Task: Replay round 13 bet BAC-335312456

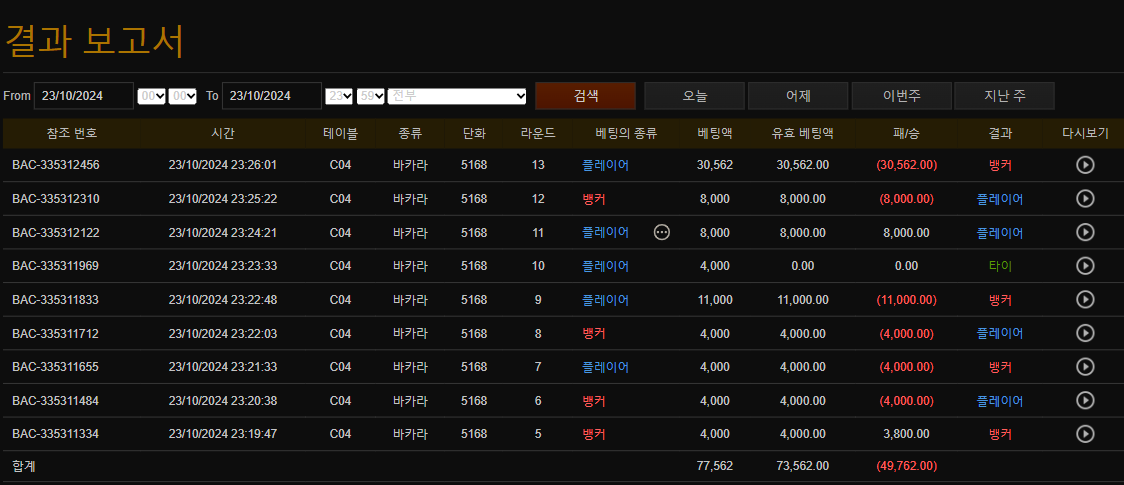Action: click(1085, 165)
